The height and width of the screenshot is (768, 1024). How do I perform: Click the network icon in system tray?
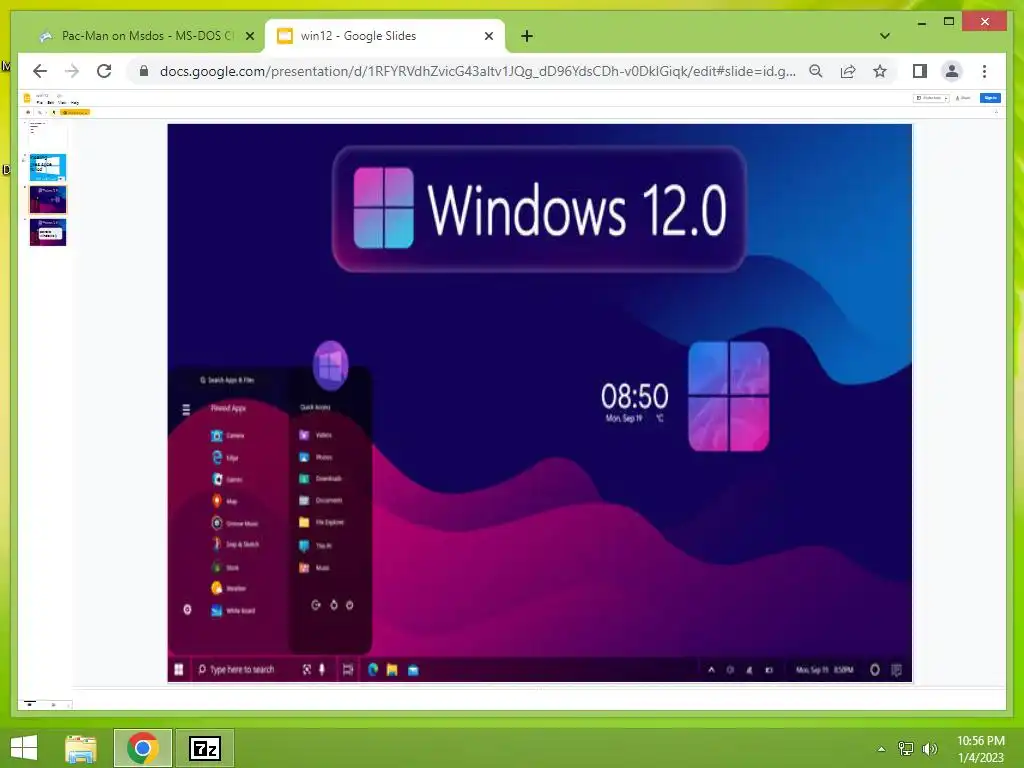tap(906, 748)
